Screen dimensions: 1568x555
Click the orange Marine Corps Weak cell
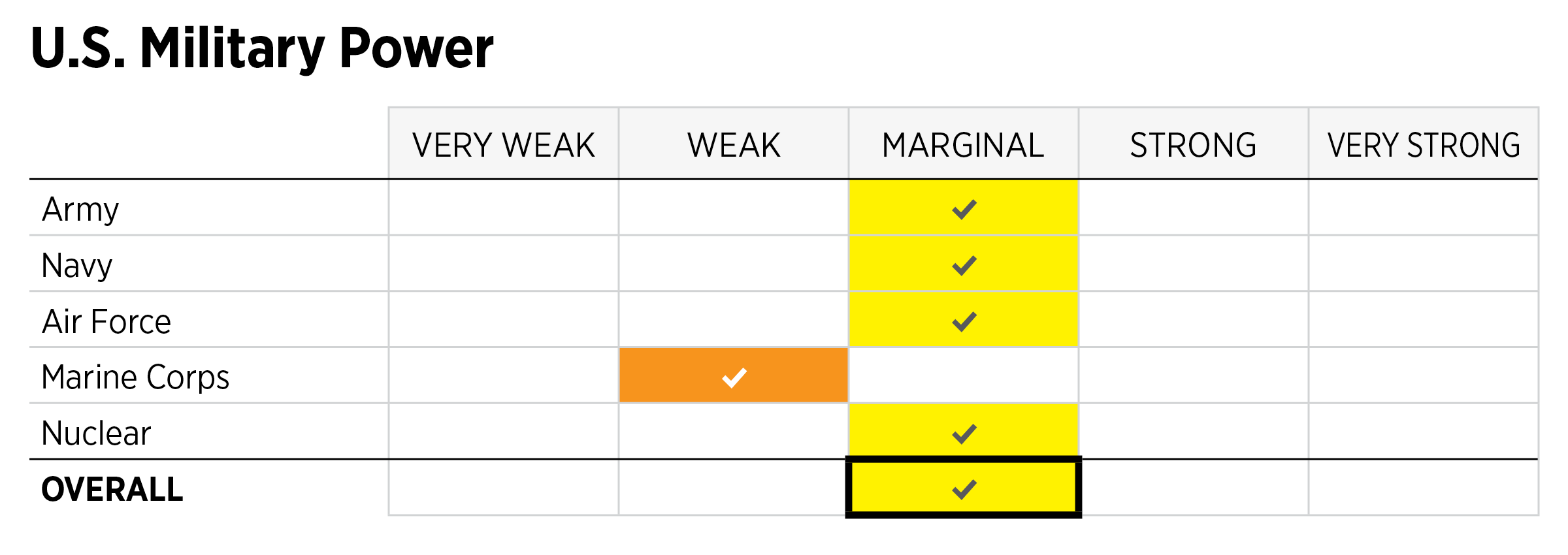734,377
